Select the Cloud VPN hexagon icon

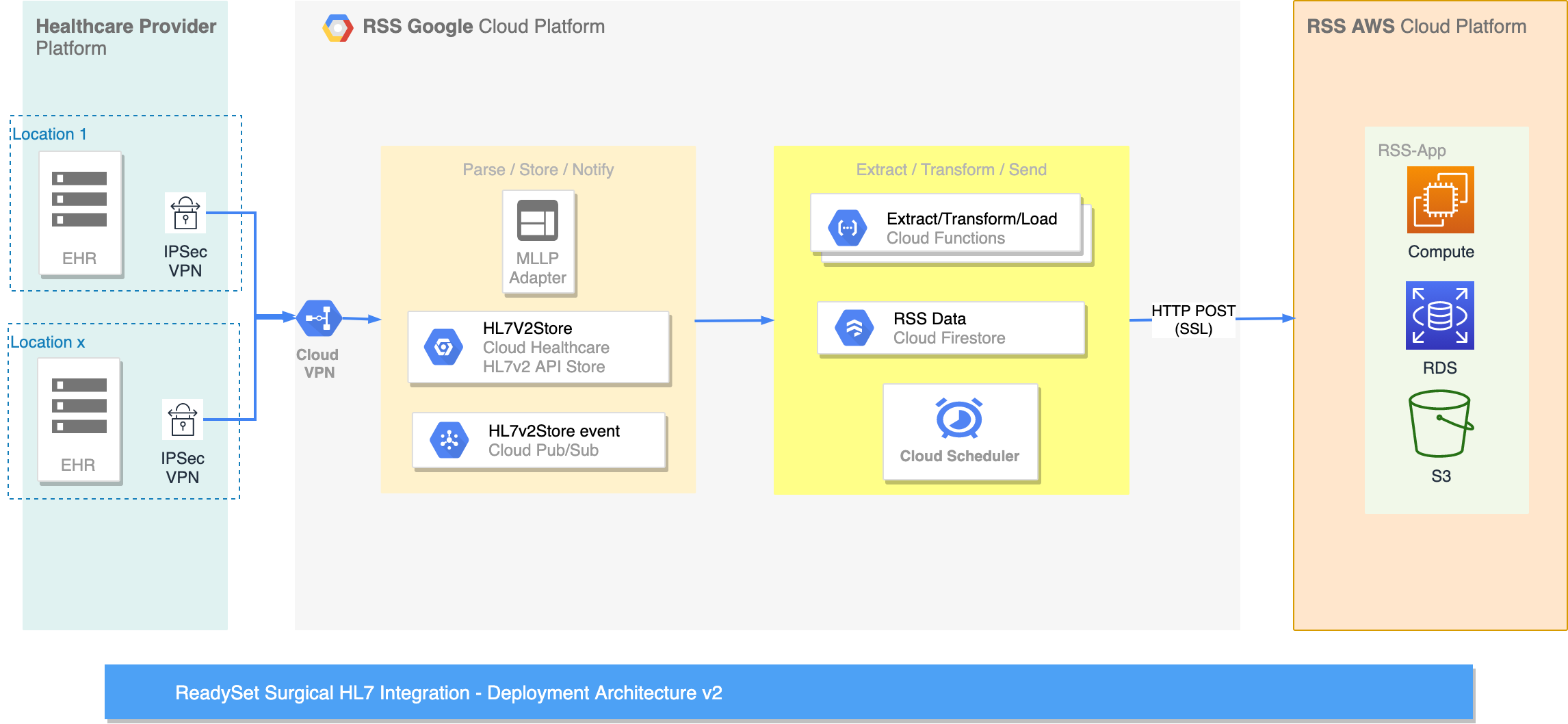click(x=319, y=318)
